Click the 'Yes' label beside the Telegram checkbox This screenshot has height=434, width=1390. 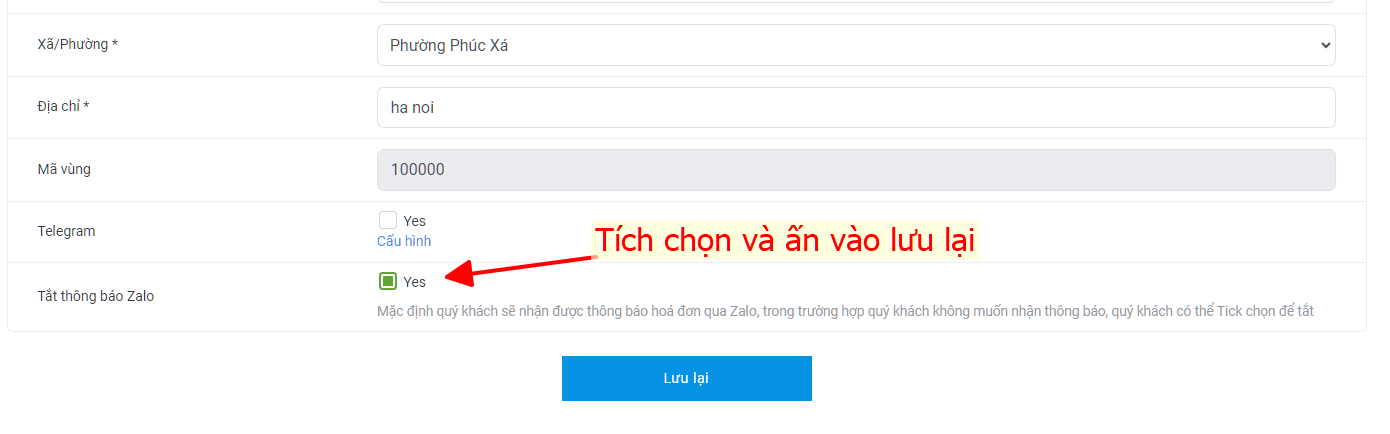(x=414, y=221)
